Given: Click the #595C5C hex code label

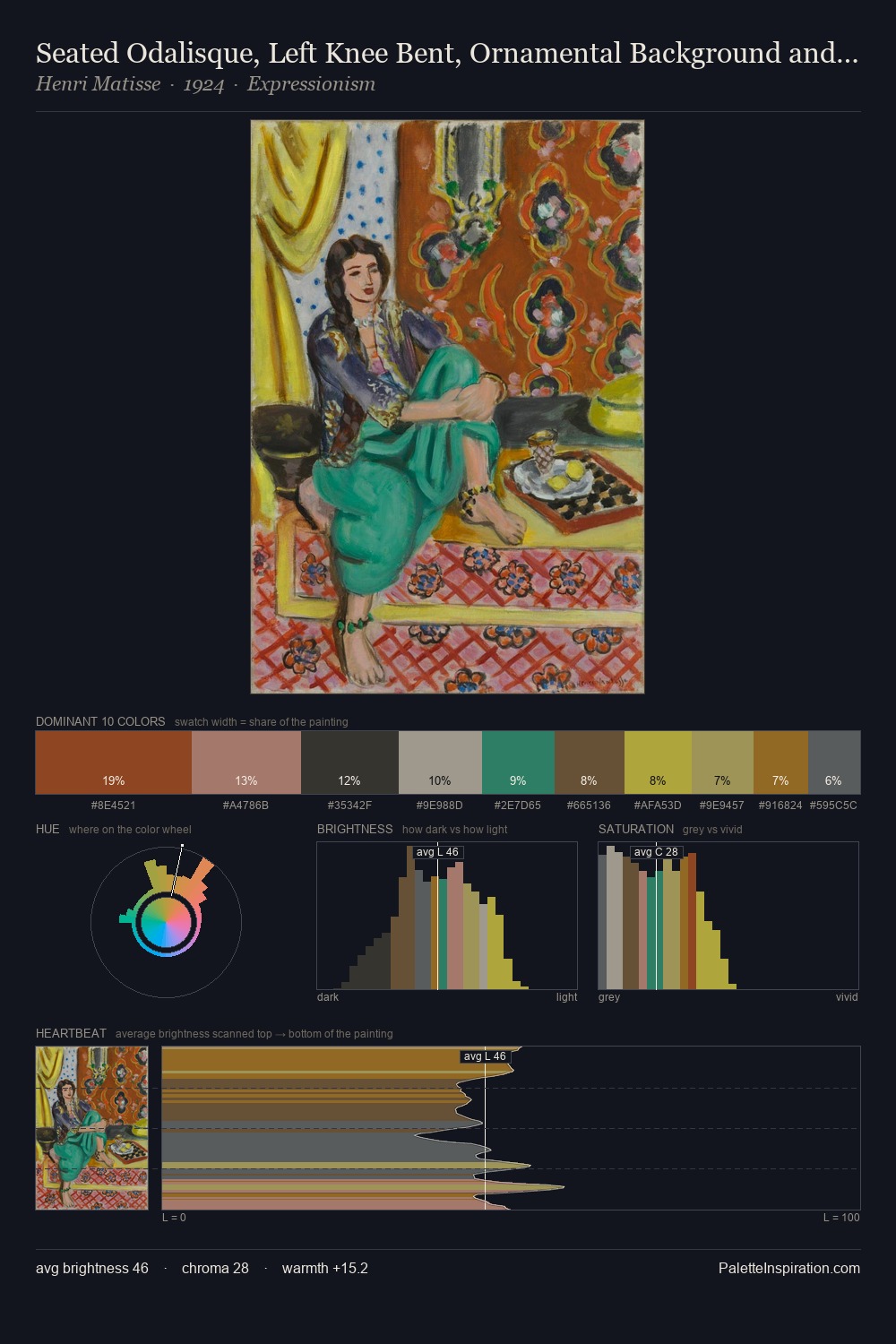Looking at the screenshot, I should [833, 806].
